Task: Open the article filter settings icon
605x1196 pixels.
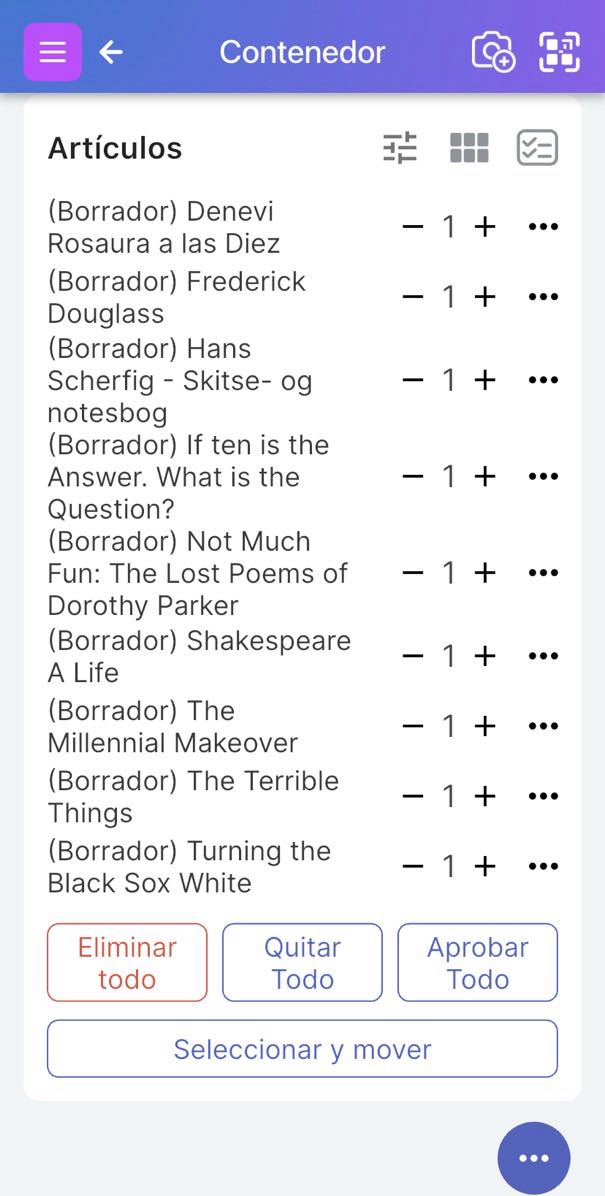Action: pyautogui.click(x=400, y=148)
